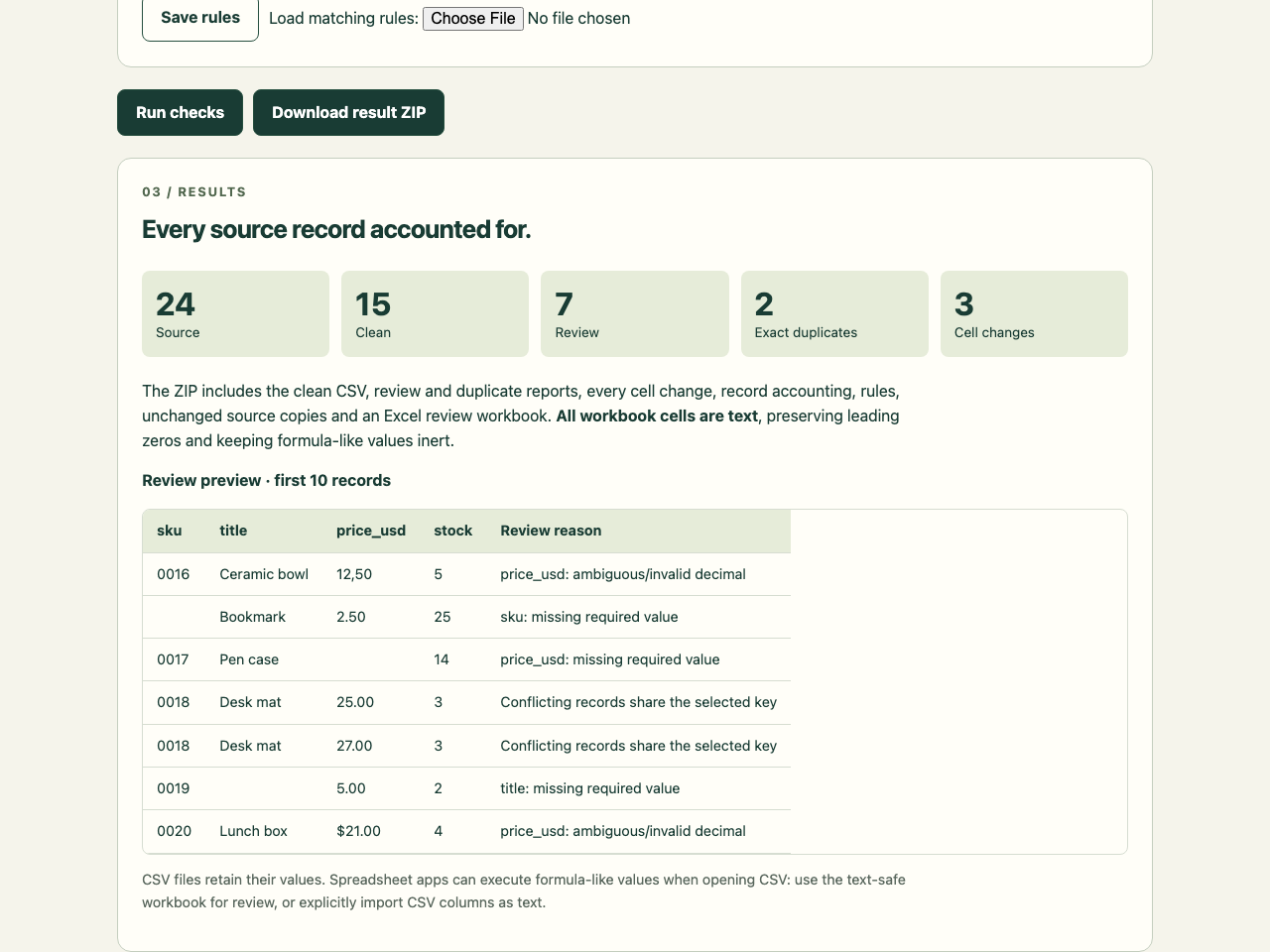
Task: Select the Source count card showing 24
Action: coord(235,314)
